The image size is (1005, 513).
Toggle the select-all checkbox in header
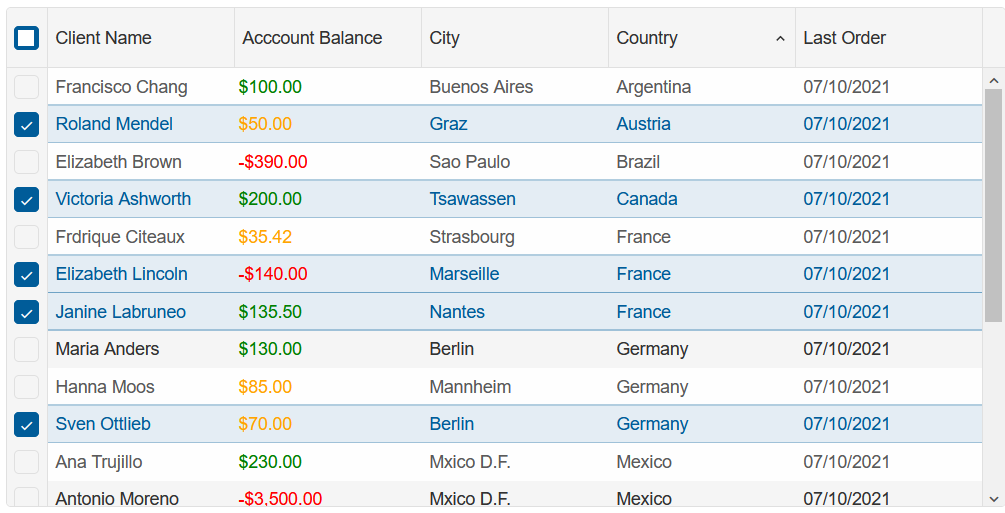[x=26, y=38]
